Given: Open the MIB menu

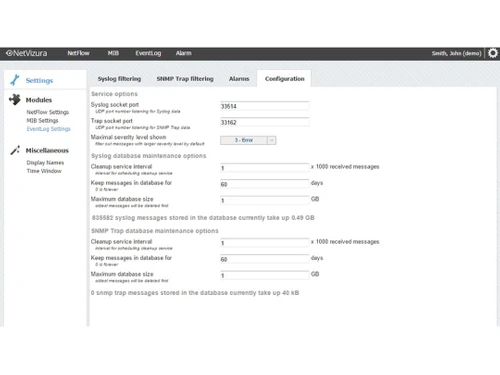Looking at the screenshot, I should (113, 53).
